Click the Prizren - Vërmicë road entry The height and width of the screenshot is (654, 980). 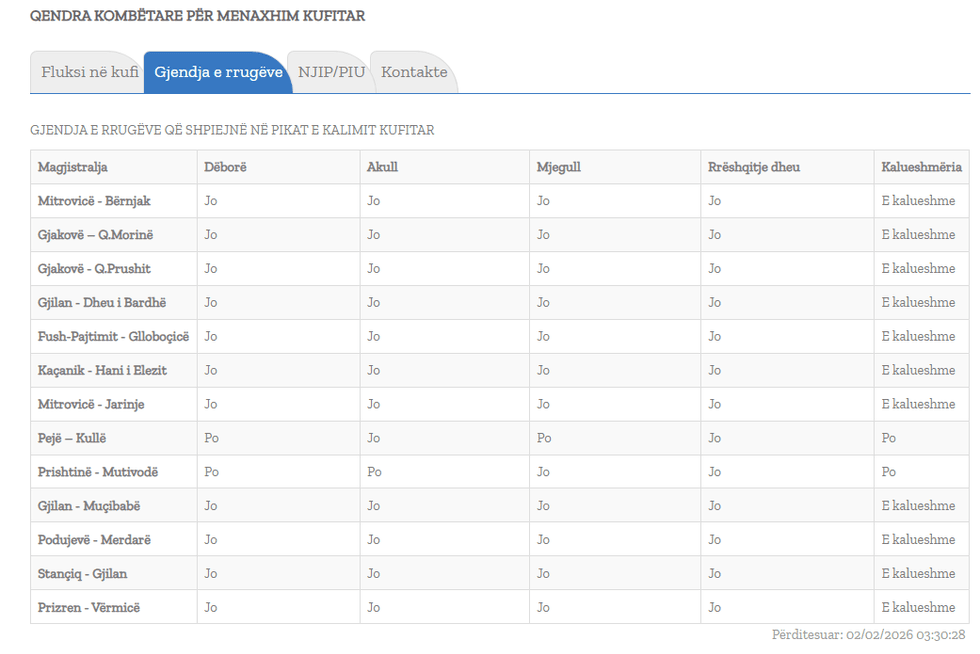pyautogui.click(x=89, y=607)
